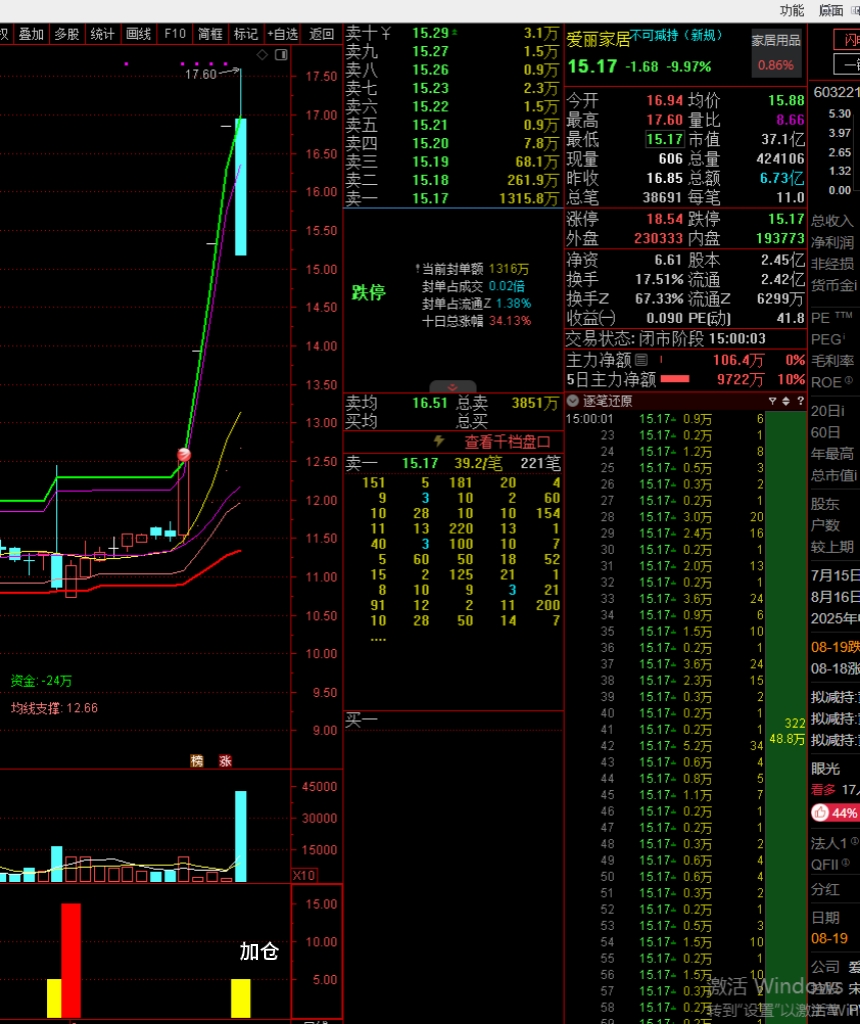Screen dimensions: 860x1024
Task: Click the stock code 603221
Action: pos(836,92)
